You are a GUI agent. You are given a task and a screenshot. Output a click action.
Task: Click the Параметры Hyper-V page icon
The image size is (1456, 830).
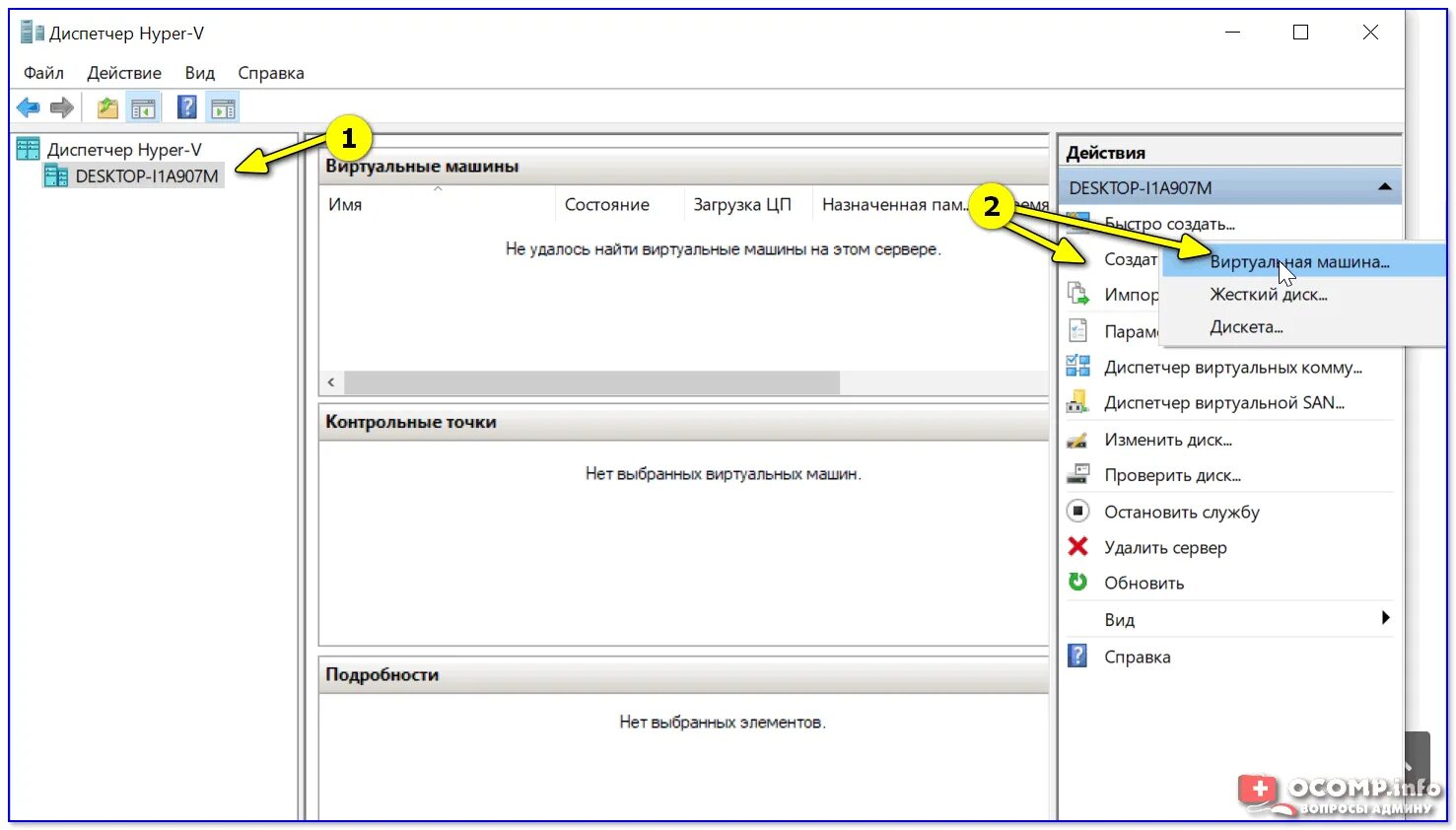coord(1078,330)
